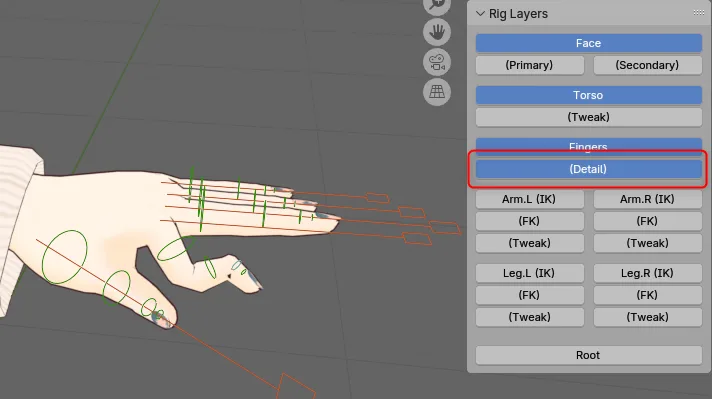Toggle the Face rig layer
The image size is (712, 399).
pyautogui.click(x=588, y=43)
